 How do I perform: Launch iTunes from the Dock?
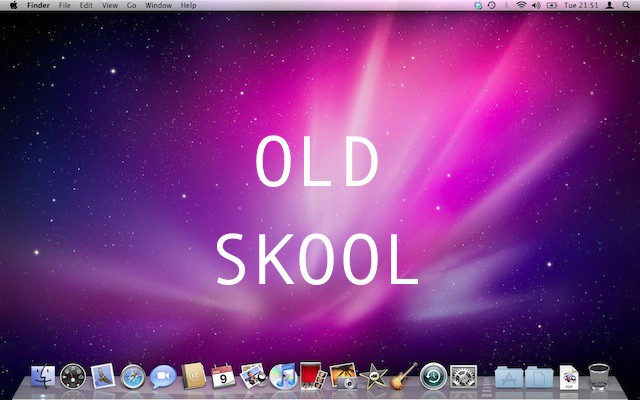(283, 377)
